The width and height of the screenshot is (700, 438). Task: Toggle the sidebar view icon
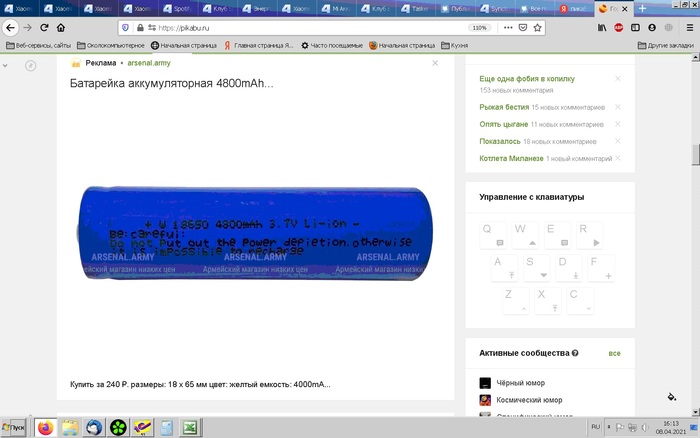[635, 28]
